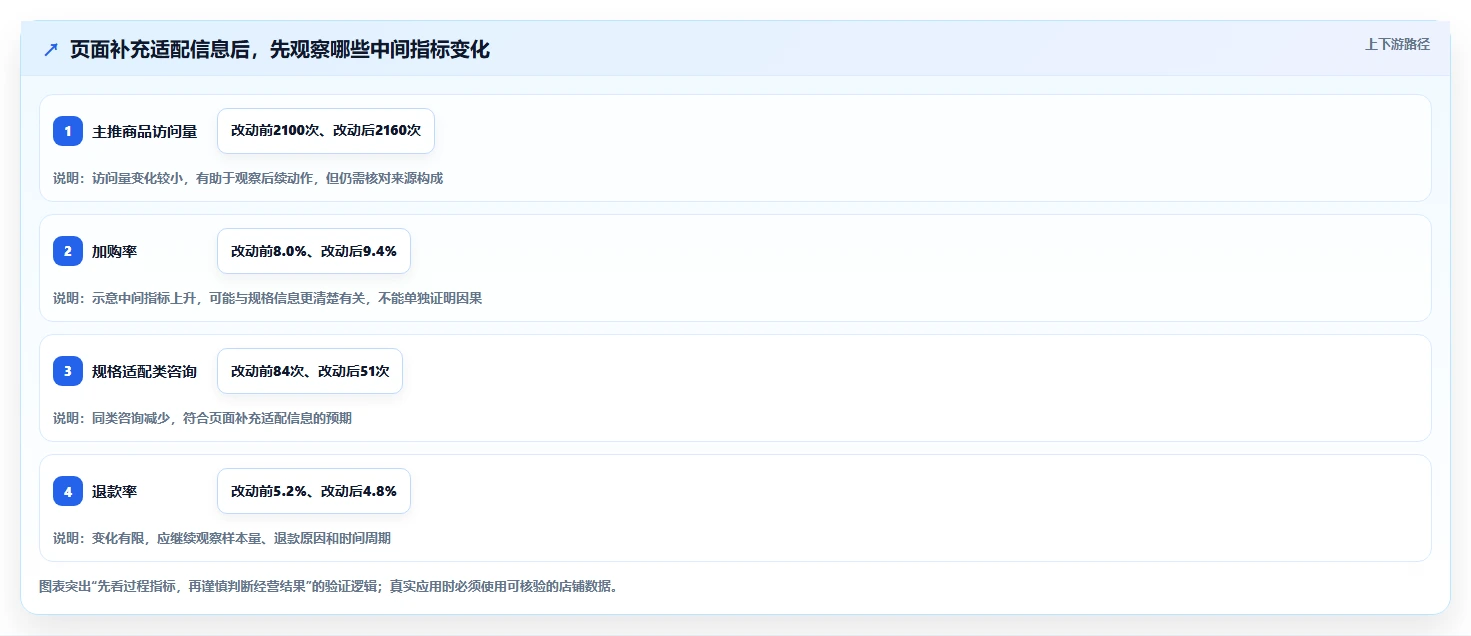Image resolution: width=1471 pixels, height=636 pixels.
Task: Click the 上下游路径 label
Action: coord(1398,44)
